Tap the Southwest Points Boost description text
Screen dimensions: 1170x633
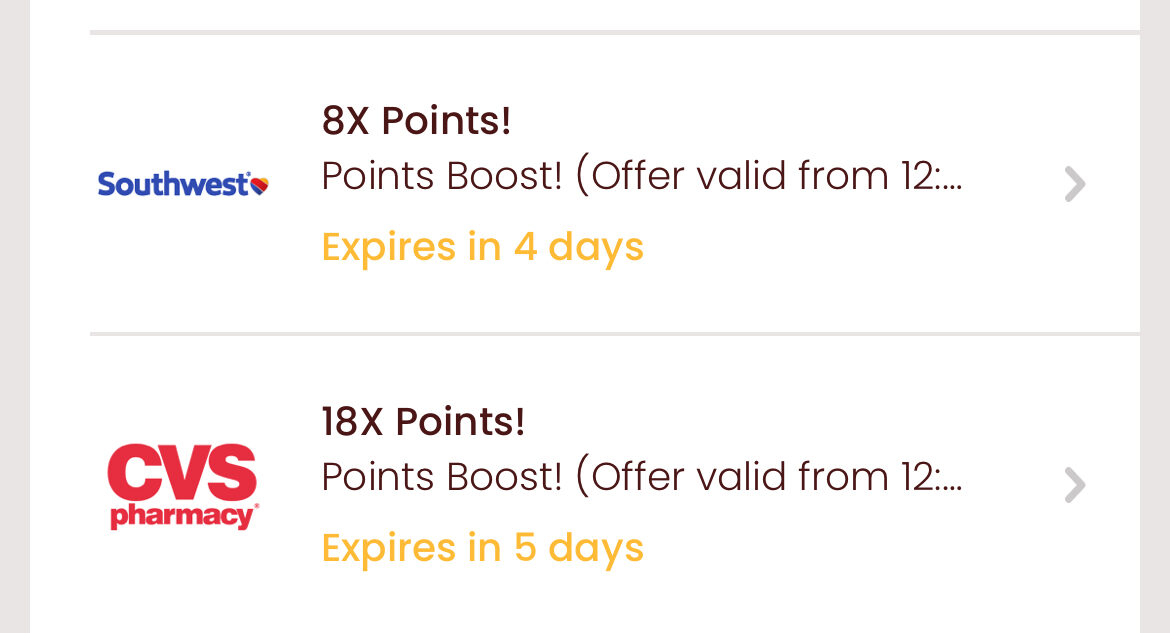[640, 177]
